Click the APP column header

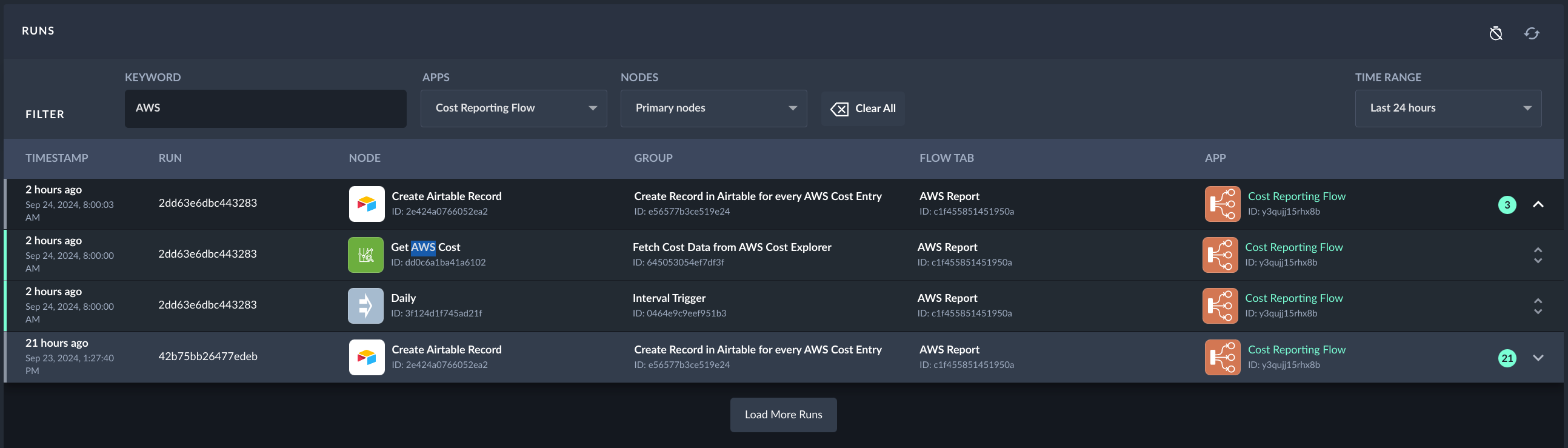pyautogui.click(x=1215, y=158)
